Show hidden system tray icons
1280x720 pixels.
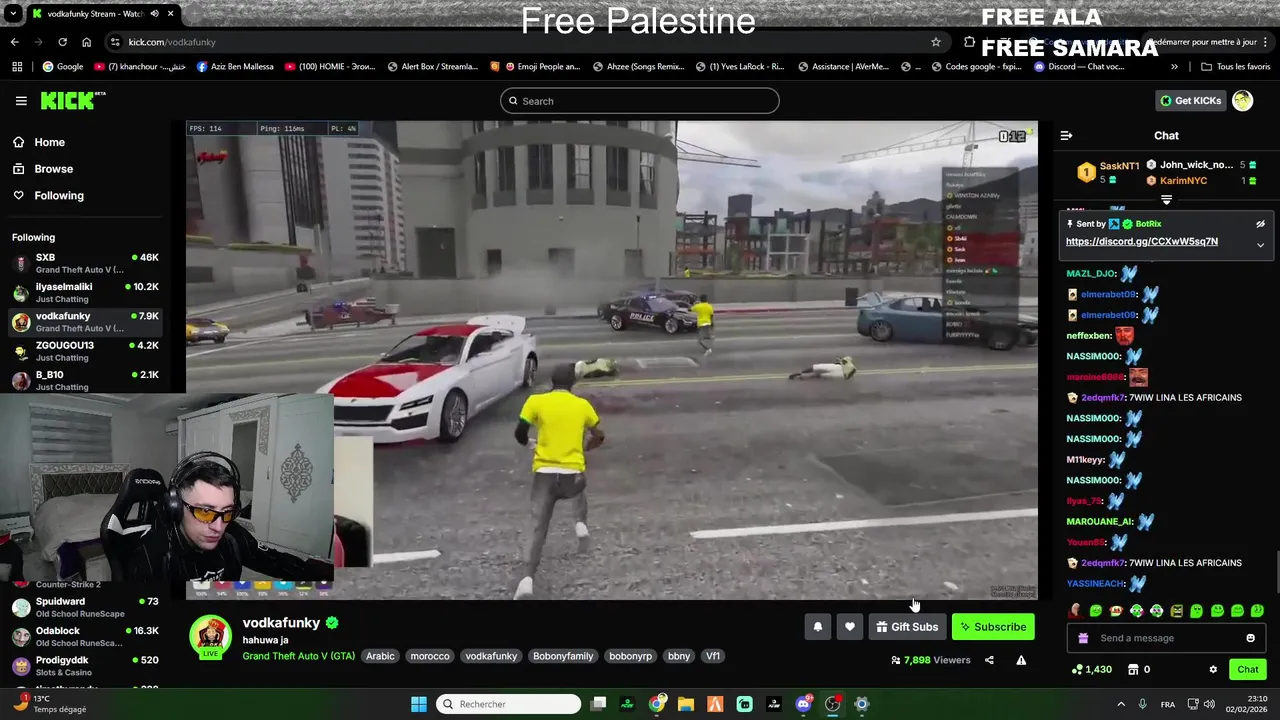pyautogui.click(x=1120, y=704)
